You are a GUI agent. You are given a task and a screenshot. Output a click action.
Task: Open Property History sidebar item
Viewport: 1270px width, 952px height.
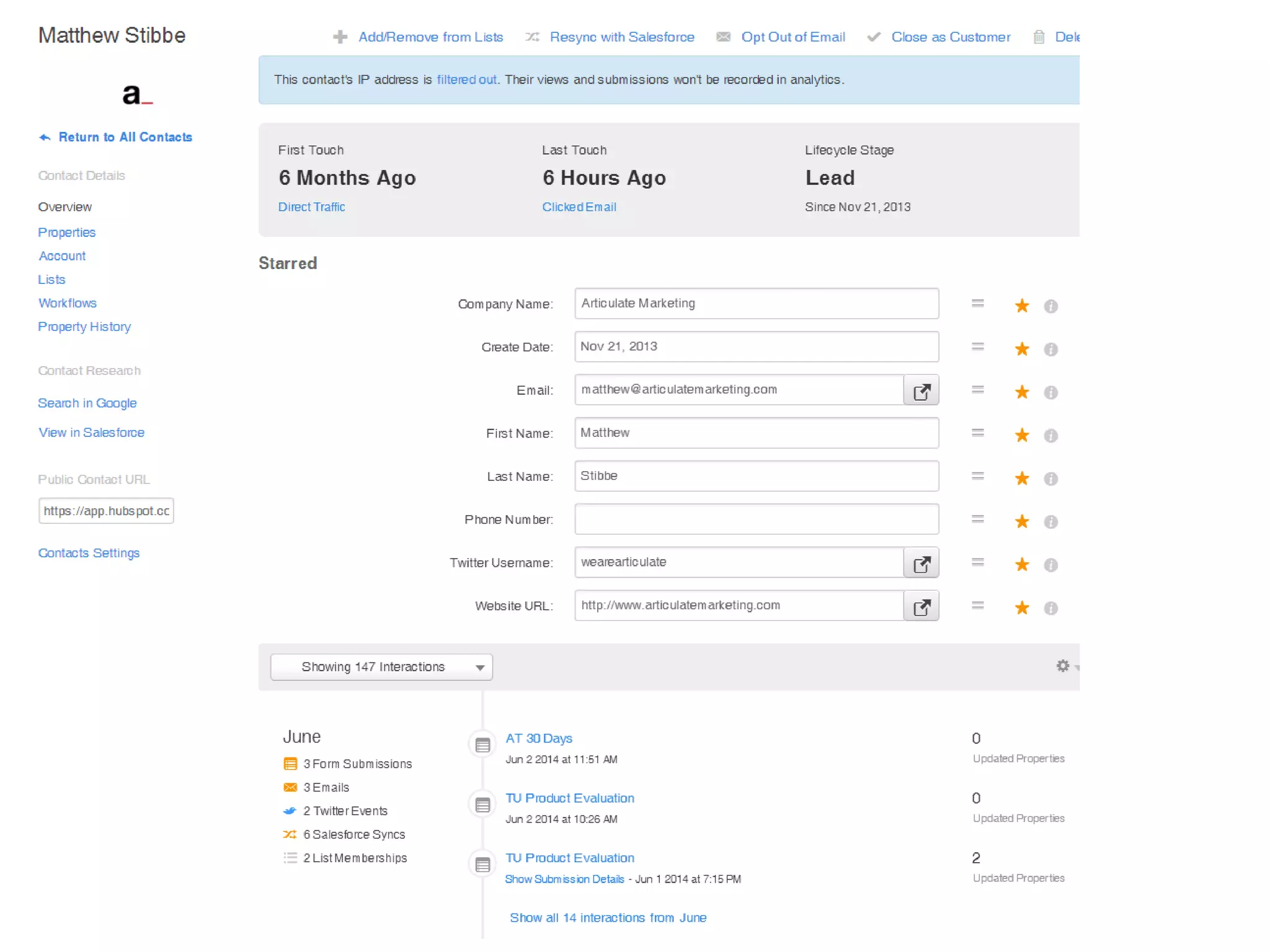(x=84, y=327)
